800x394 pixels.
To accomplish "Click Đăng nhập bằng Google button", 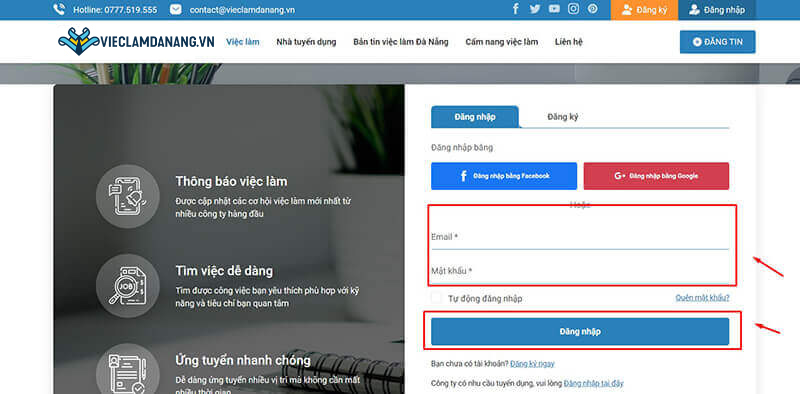I will (x=656, y=176).
